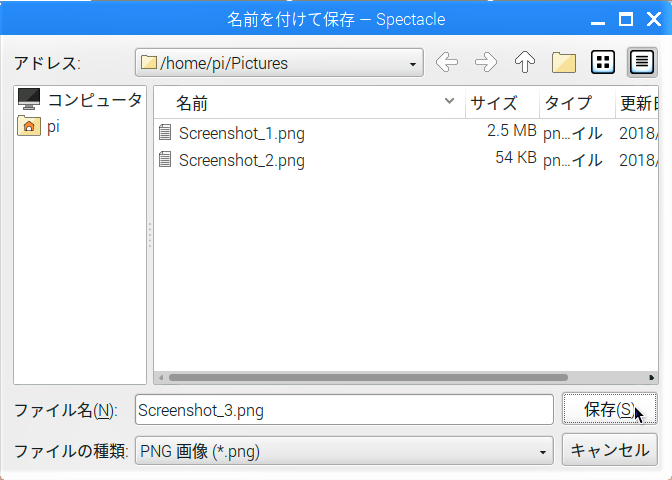
Task: Navigate to parent folder with up arrow
Action: pos(525,63)
